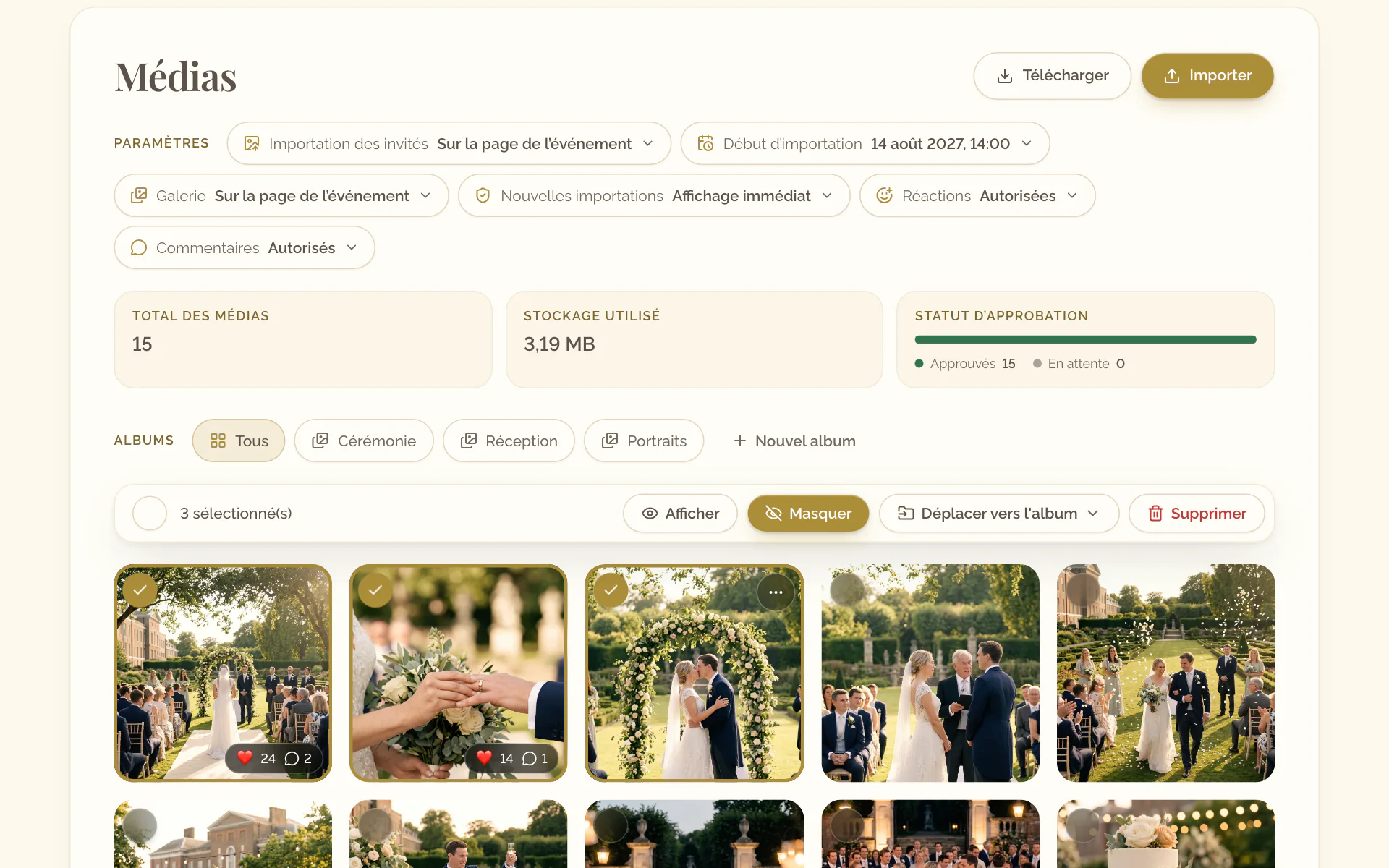Image resolution: width=1389 pixels, height=868 pixels.
Task: Select the officiant ceremony photo checkbox
Action: point(847,590)
